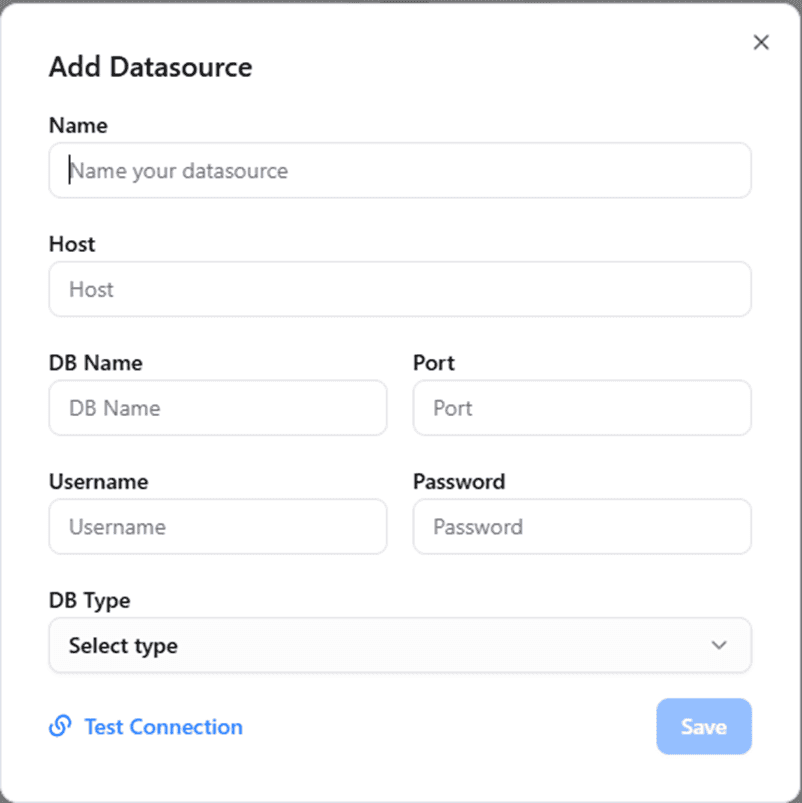Click the Port label text
This screenshot has height=803, width=802.
434,363
